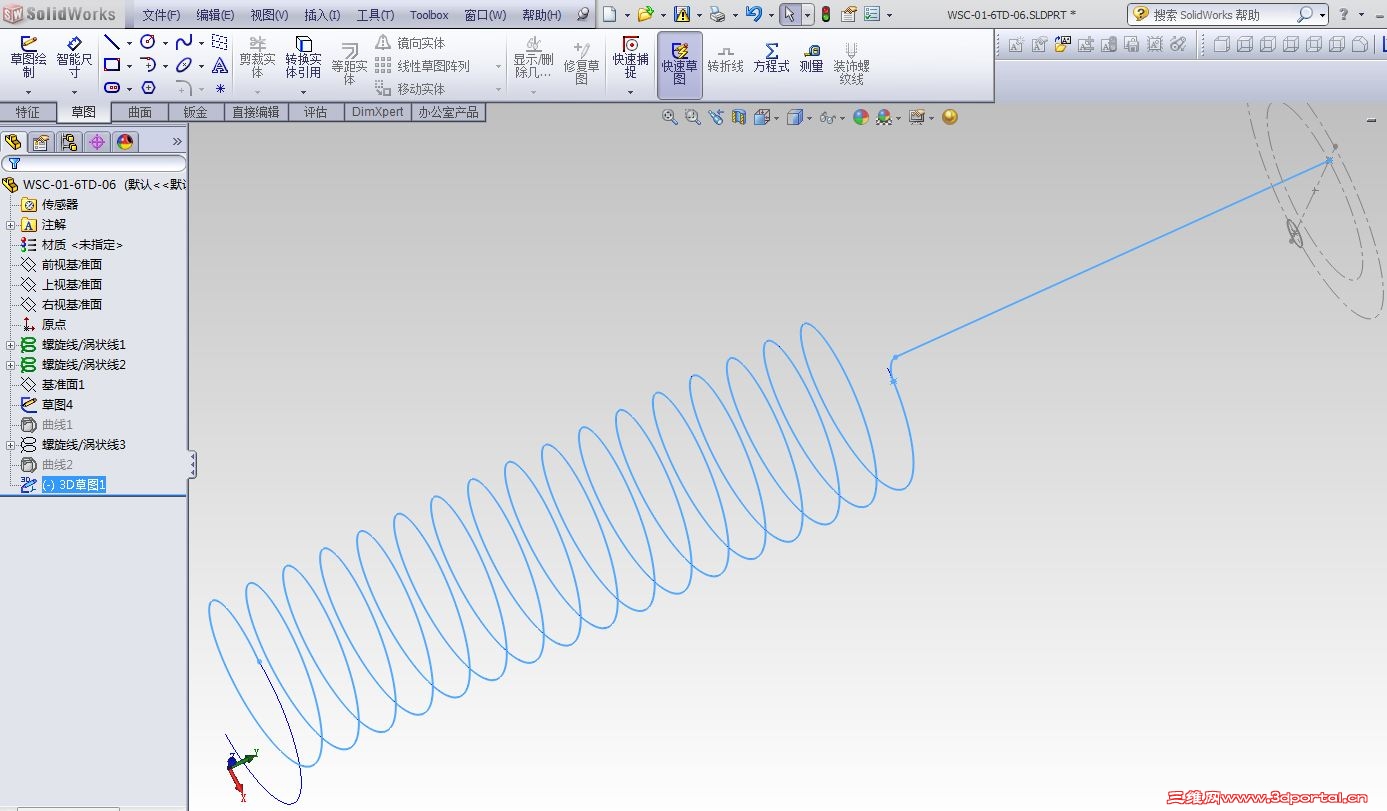Click the Zoom to Area icon

pos(693,117)
